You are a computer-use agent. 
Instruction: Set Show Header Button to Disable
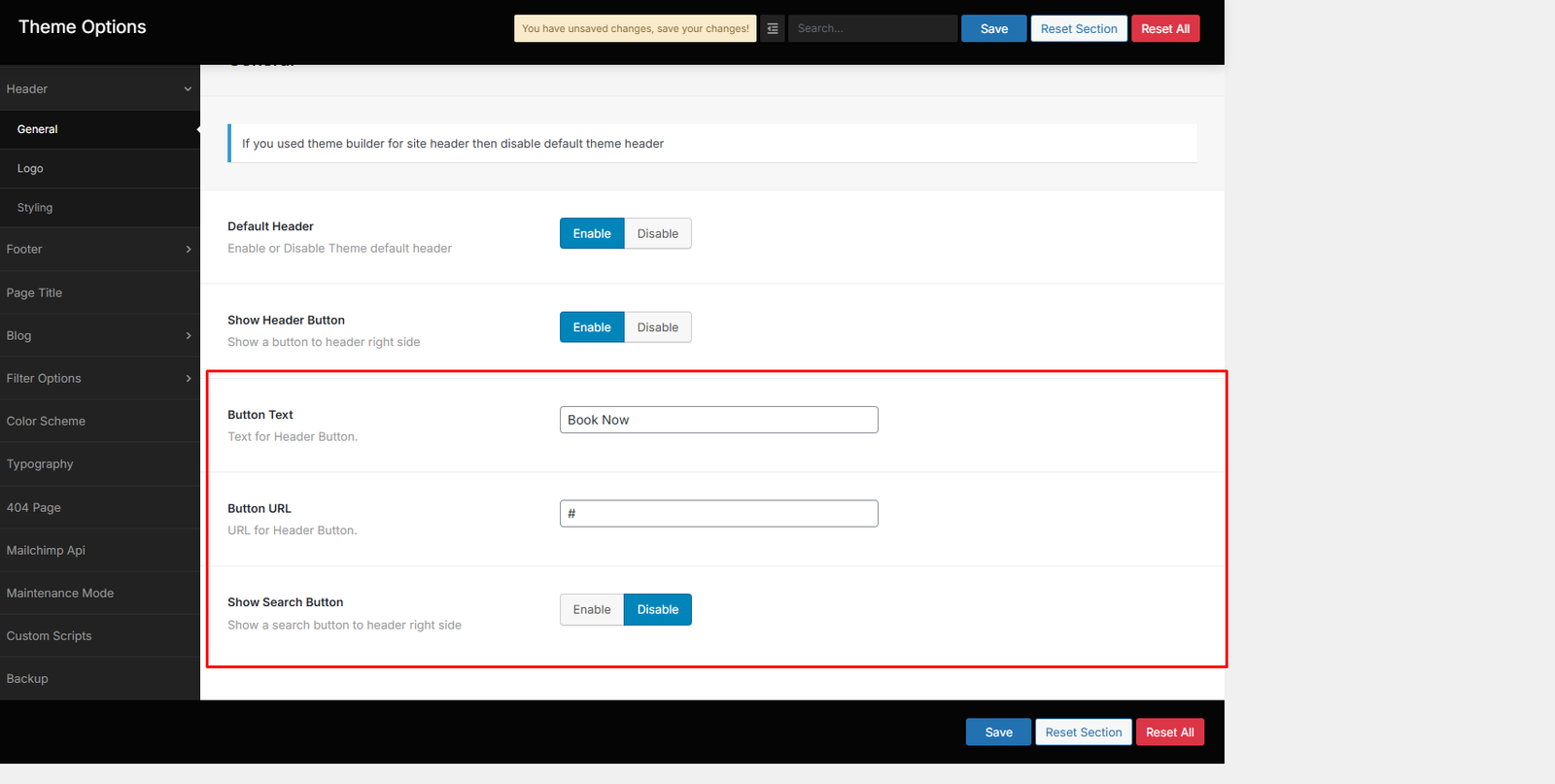point(657,327)
